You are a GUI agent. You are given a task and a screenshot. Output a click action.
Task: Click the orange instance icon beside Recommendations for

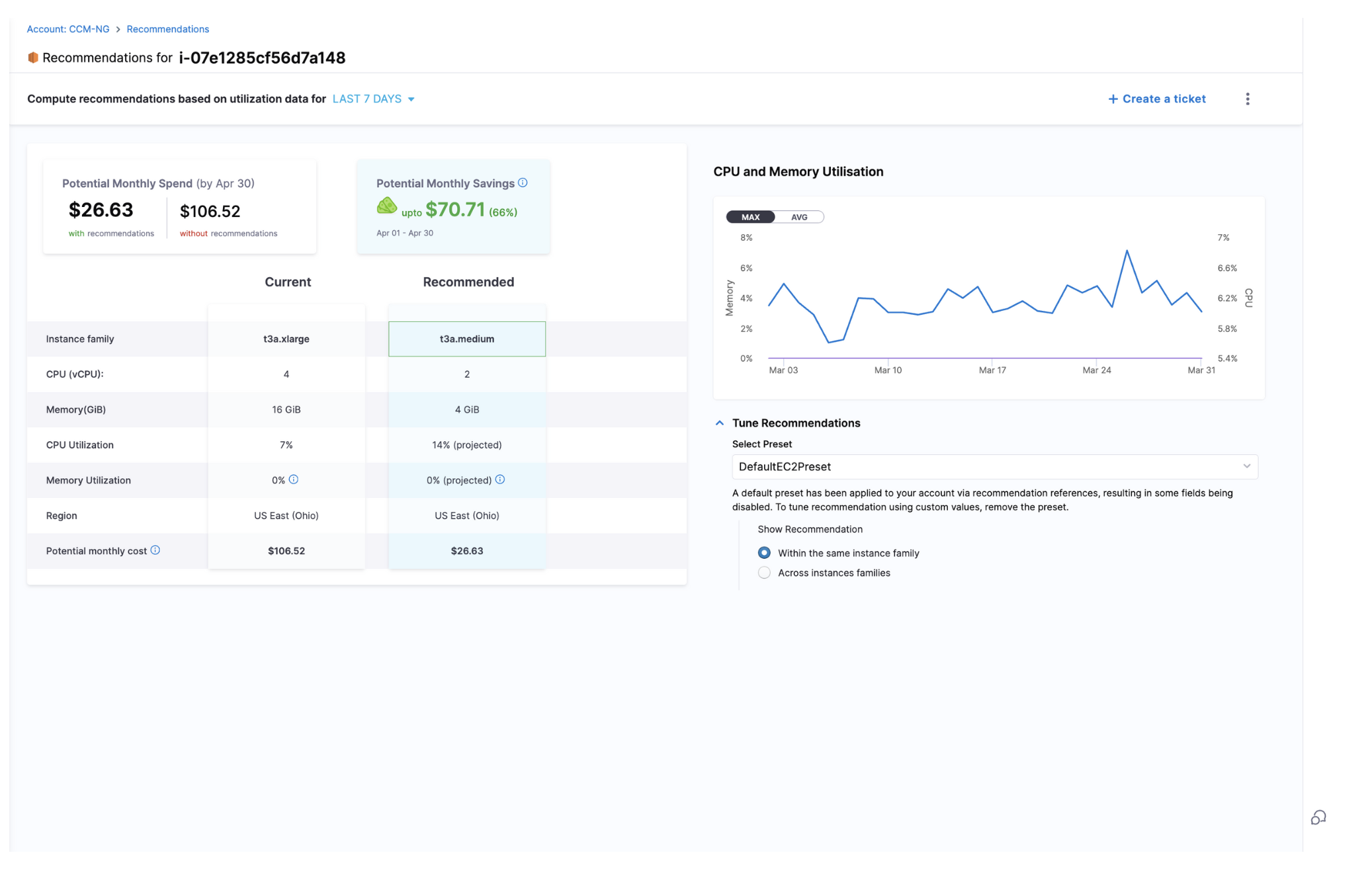pos(33,58)
